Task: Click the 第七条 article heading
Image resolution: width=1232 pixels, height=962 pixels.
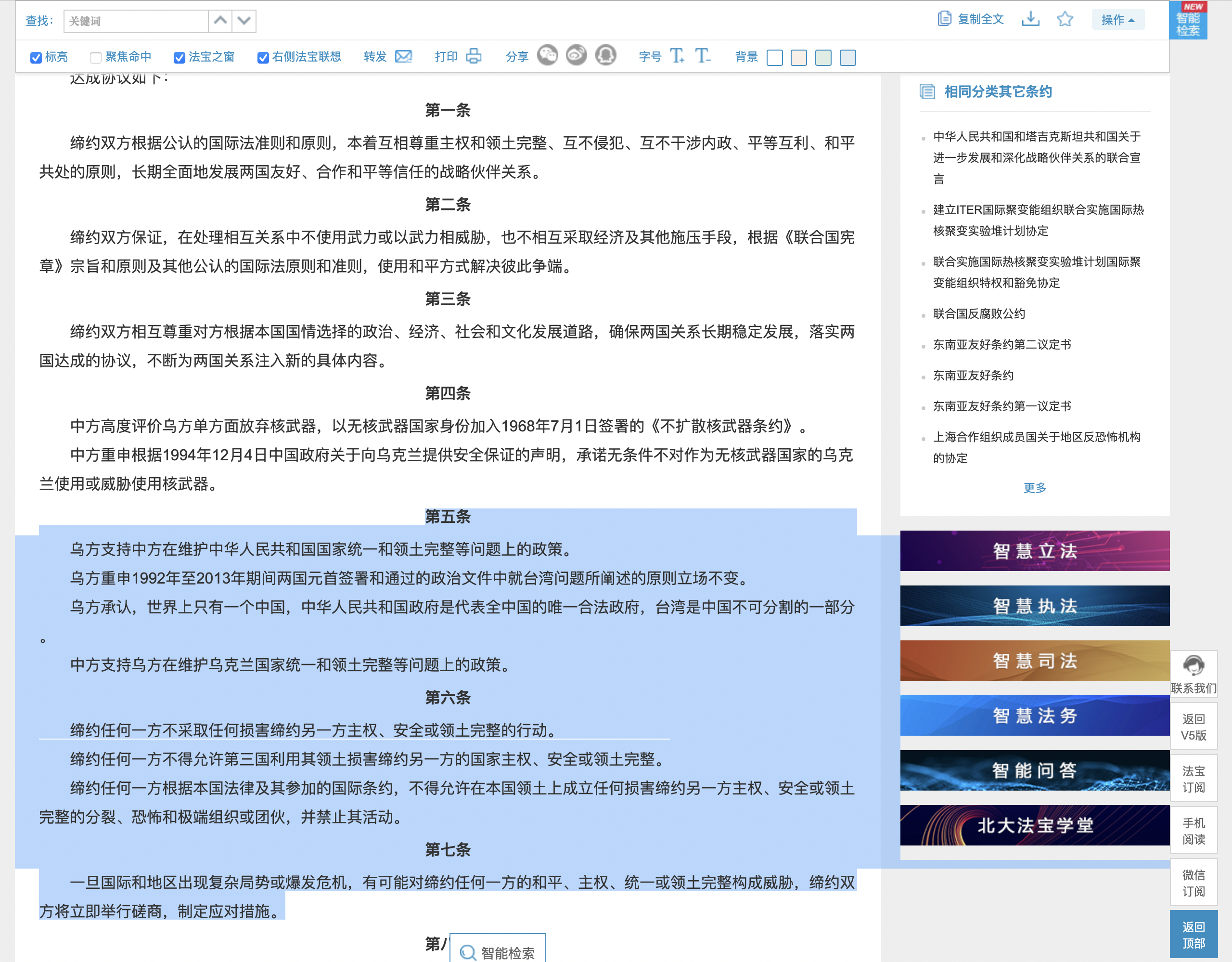Action: (x=448, y=850)
